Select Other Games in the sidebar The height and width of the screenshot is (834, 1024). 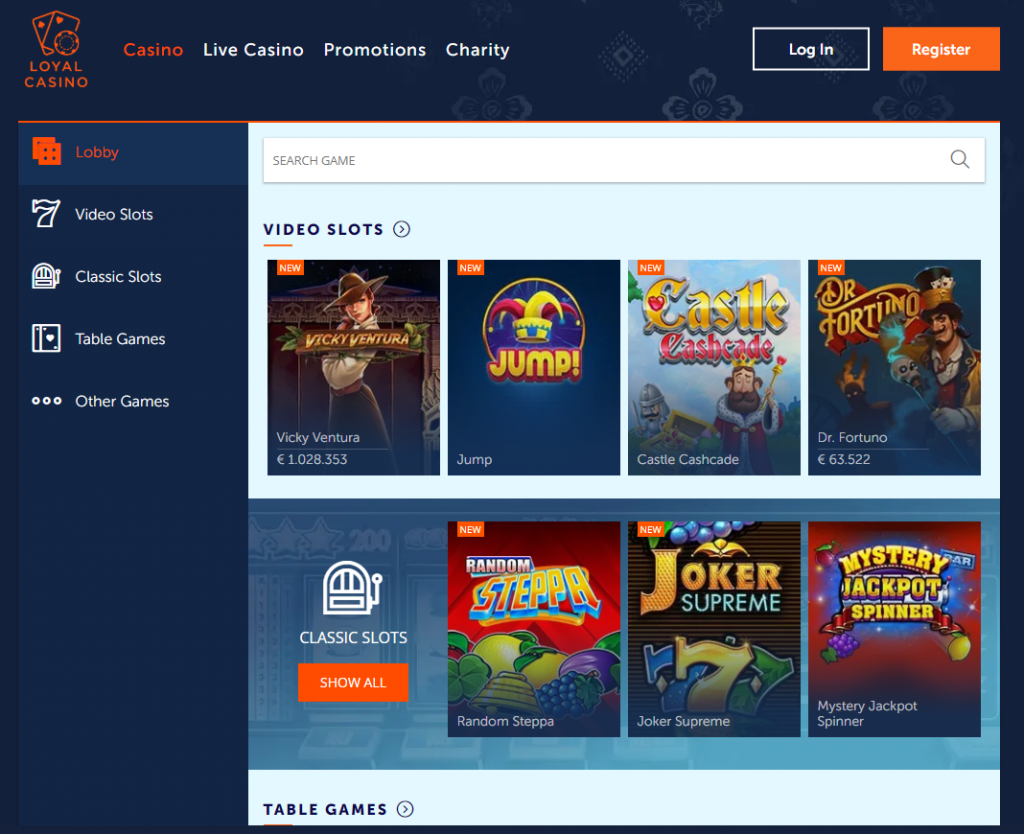133,401
